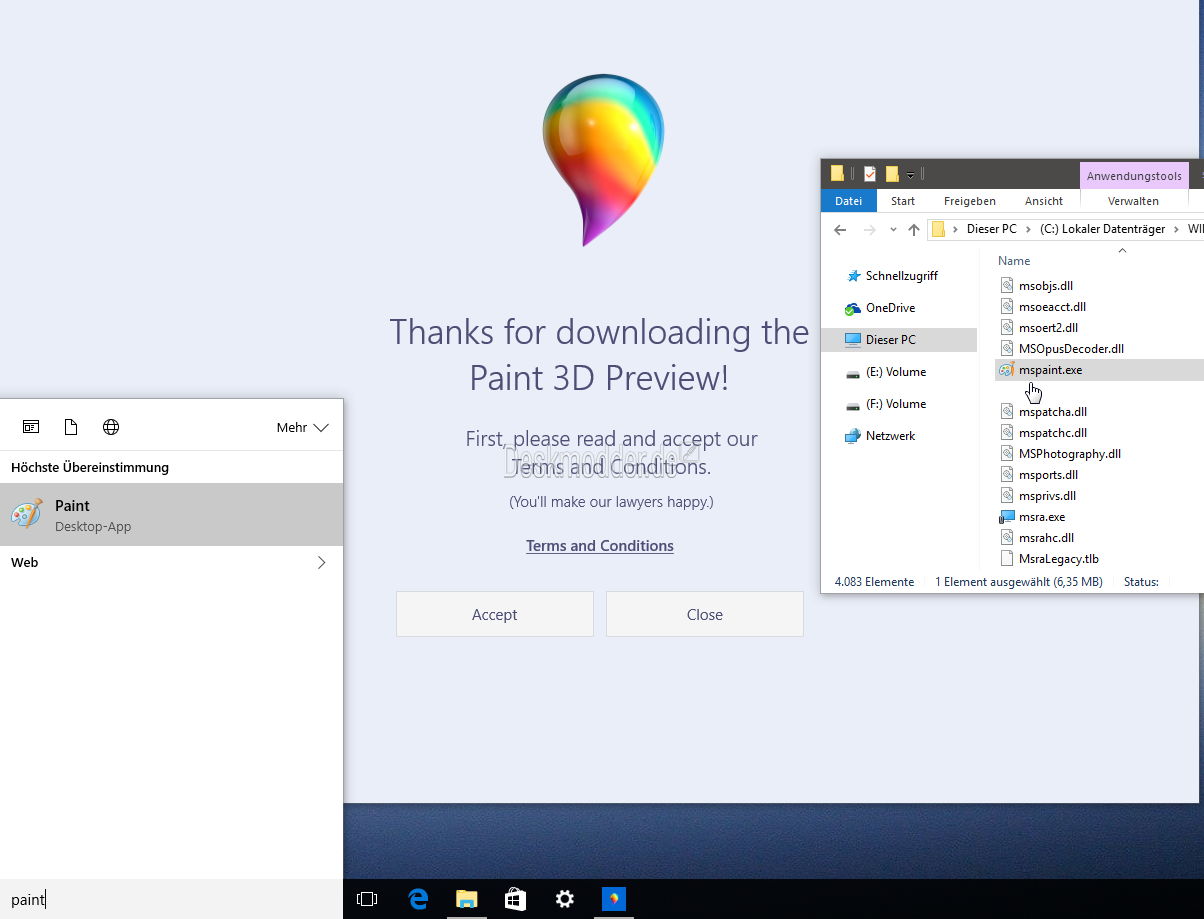Open the Terms and Conditions link
This screenshot has height=919, width=1204.
click(600, 546)
